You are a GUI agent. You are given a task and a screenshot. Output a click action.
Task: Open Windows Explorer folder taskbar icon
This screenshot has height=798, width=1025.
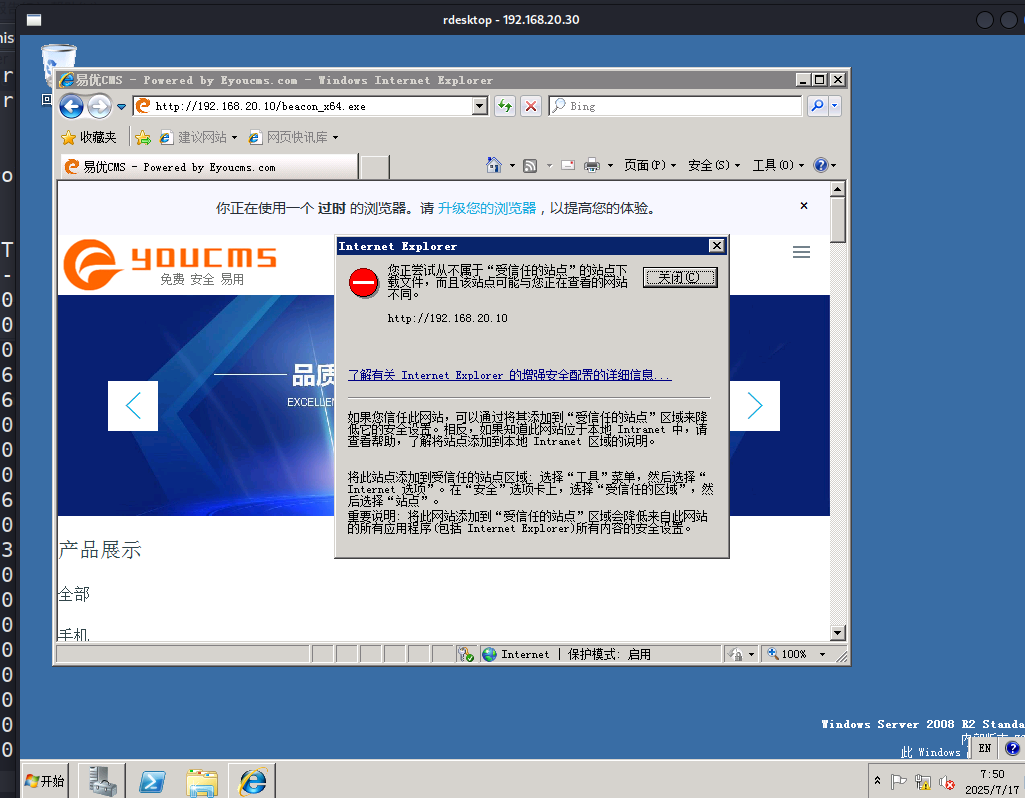click(x=202, y=782)
